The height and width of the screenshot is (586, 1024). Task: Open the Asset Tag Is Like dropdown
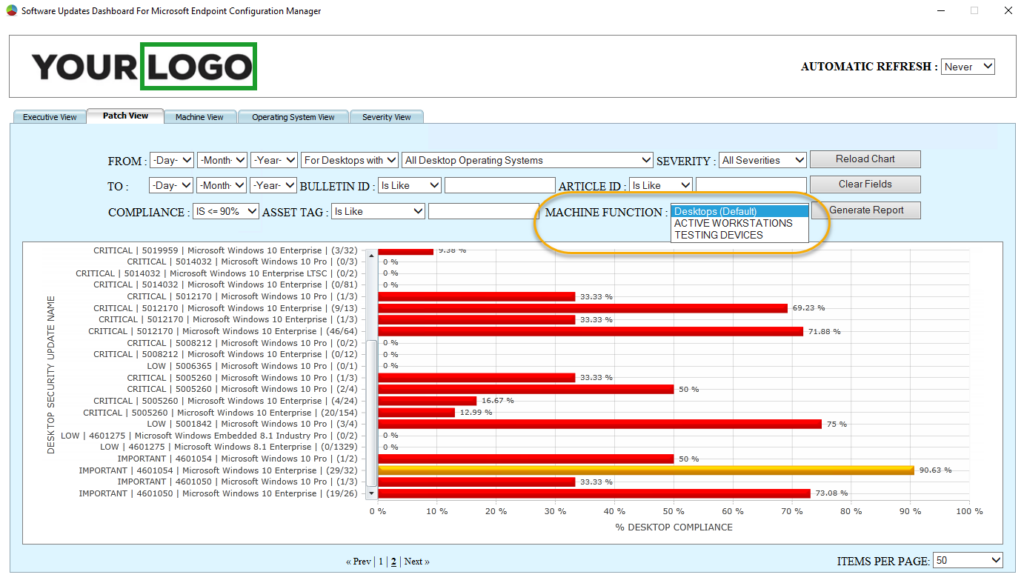coord(377,212)
